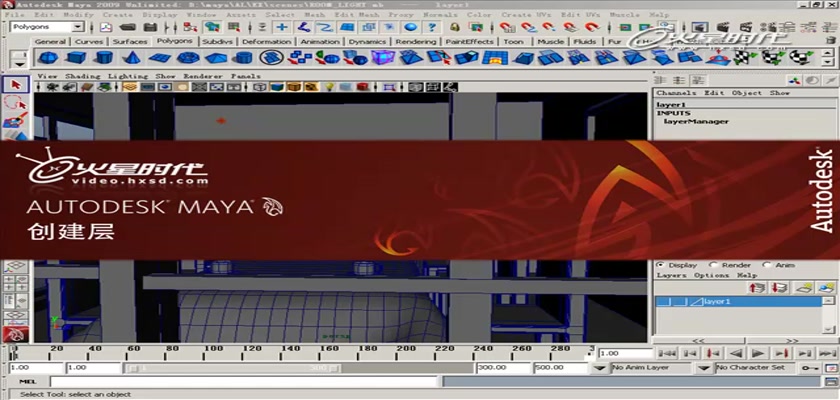Start IPR render icon
The height and width of the screenshot is (400, 840).
point(746,27)
